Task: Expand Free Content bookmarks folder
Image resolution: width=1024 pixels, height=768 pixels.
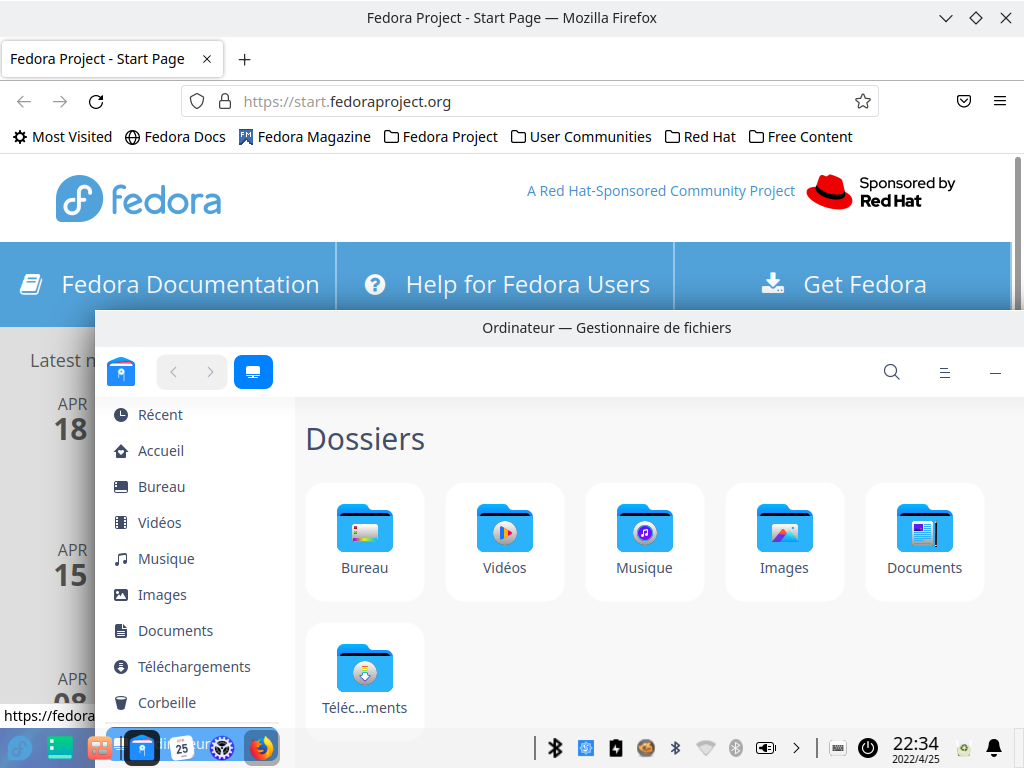Action: tap(801, 137)
